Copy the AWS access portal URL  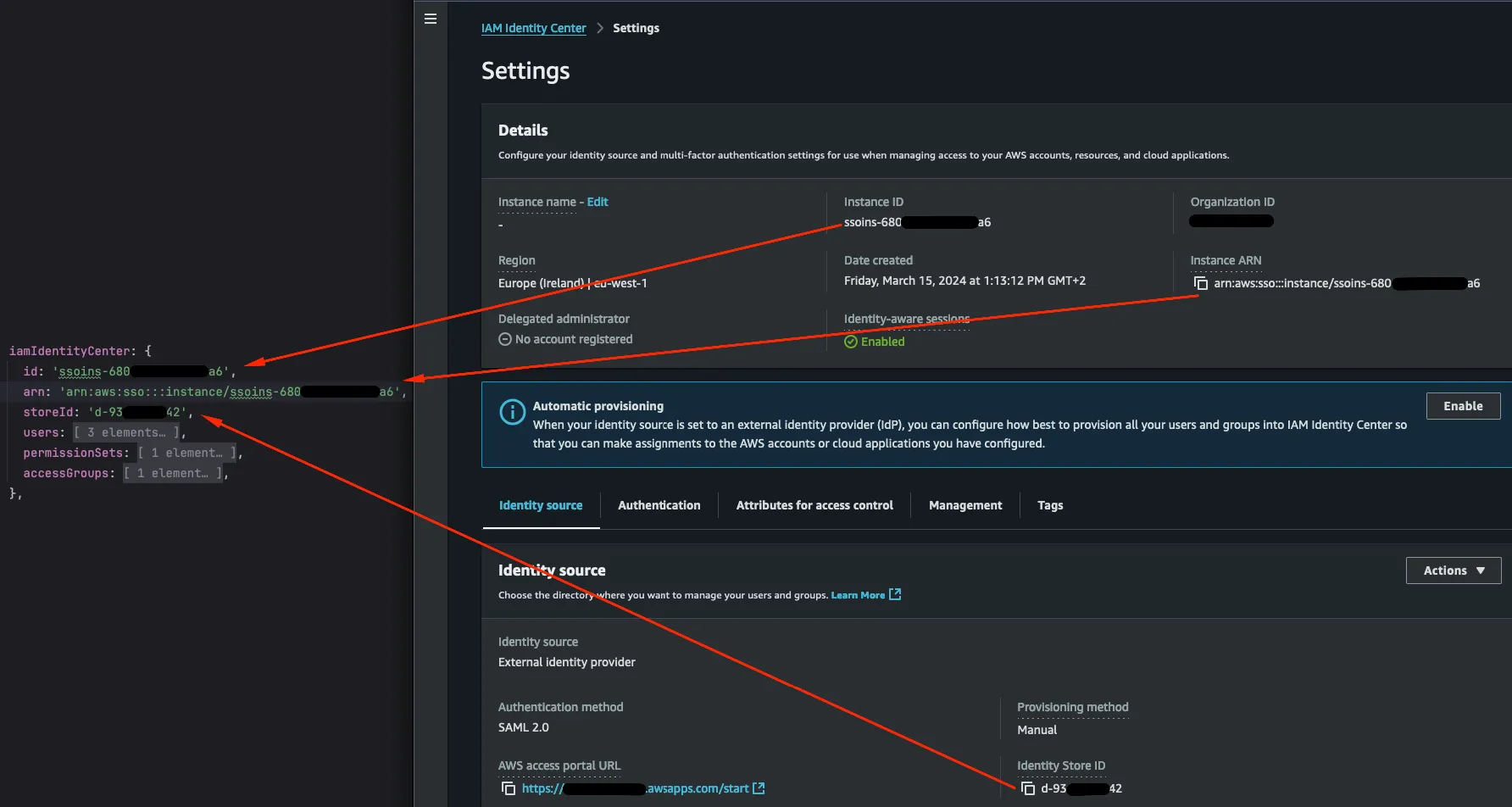point(509,788)
